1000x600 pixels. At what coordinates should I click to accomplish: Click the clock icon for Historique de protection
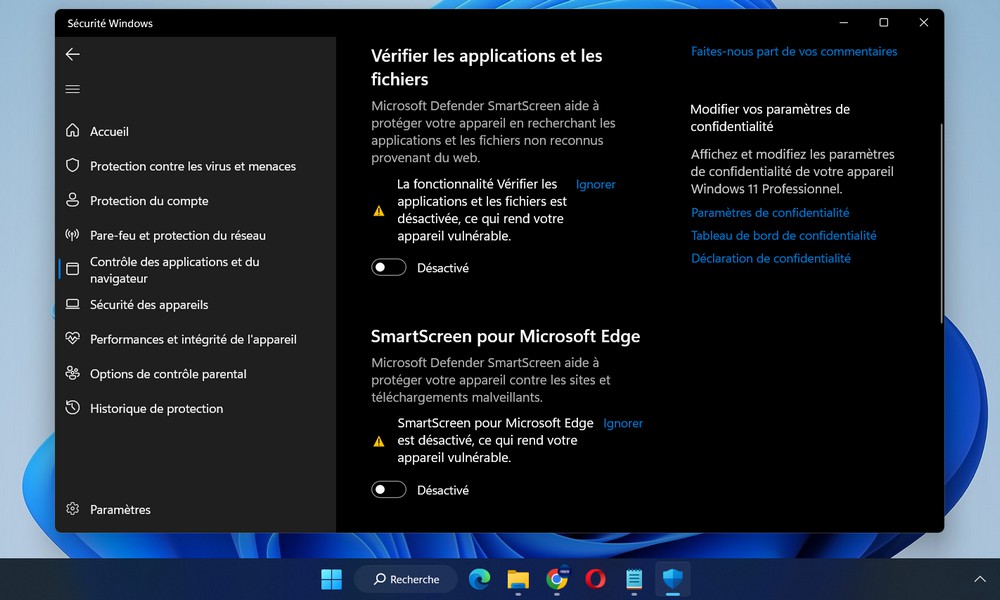point(73,407)
